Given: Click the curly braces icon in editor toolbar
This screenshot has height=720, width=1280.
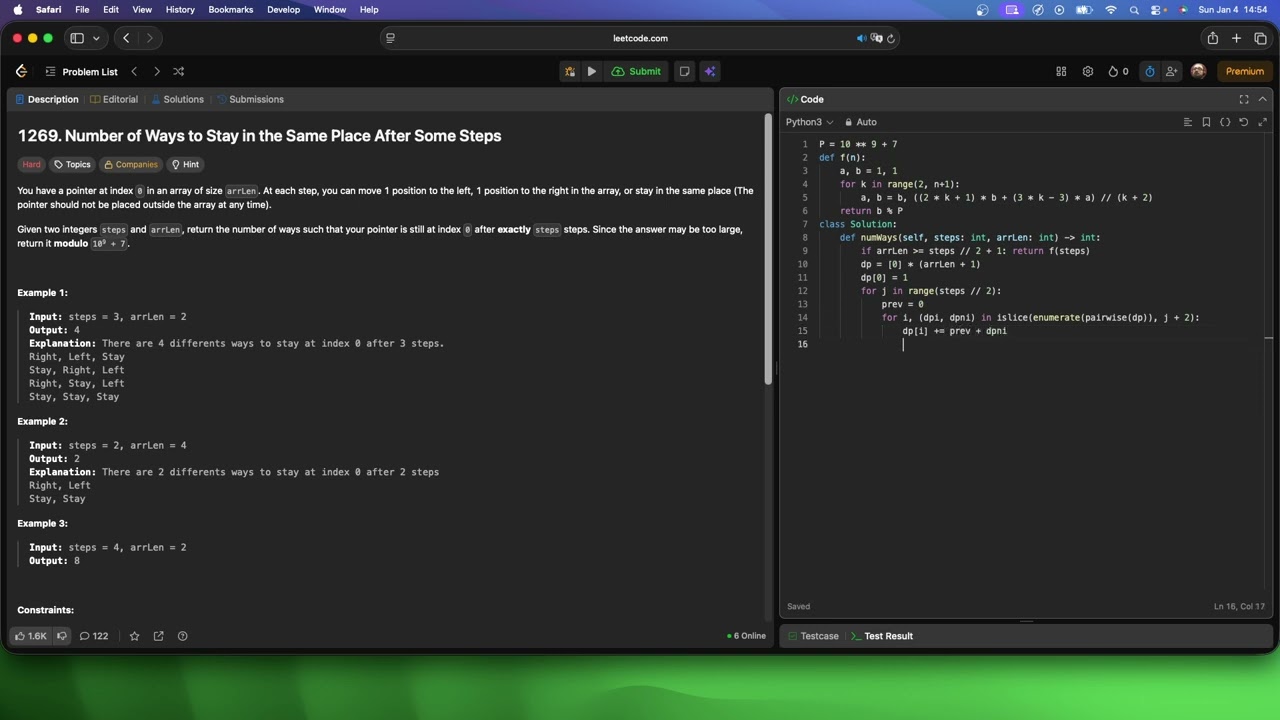Looking at the screenshot, I should 1225,122.
